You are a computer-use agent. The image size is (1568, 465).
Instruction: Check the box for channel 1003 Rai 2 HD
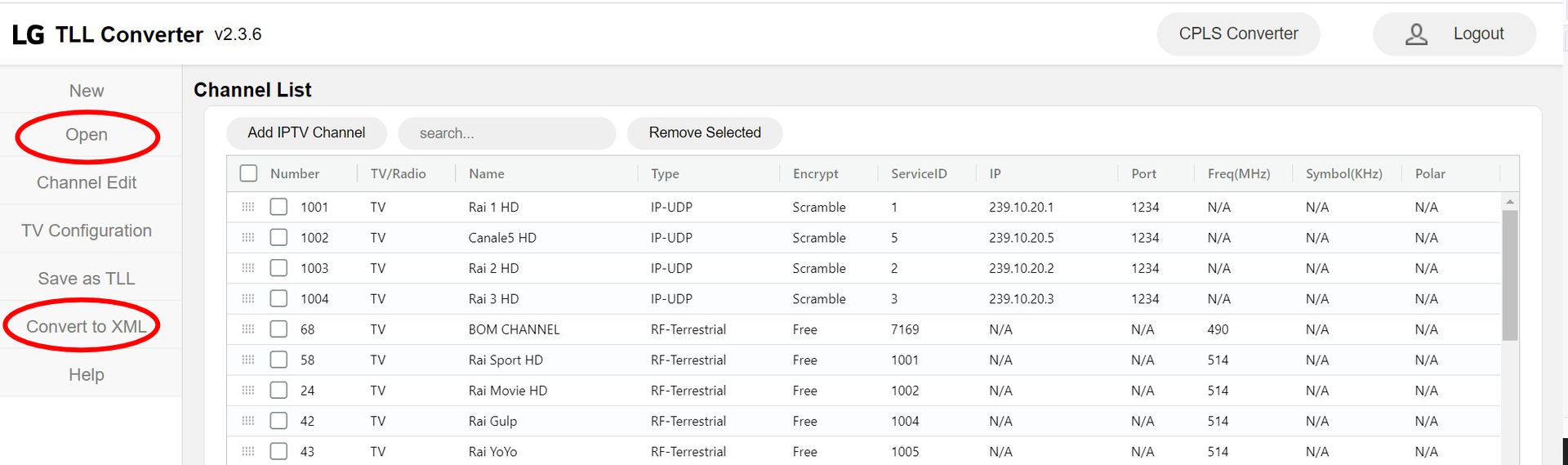[278, 268]
